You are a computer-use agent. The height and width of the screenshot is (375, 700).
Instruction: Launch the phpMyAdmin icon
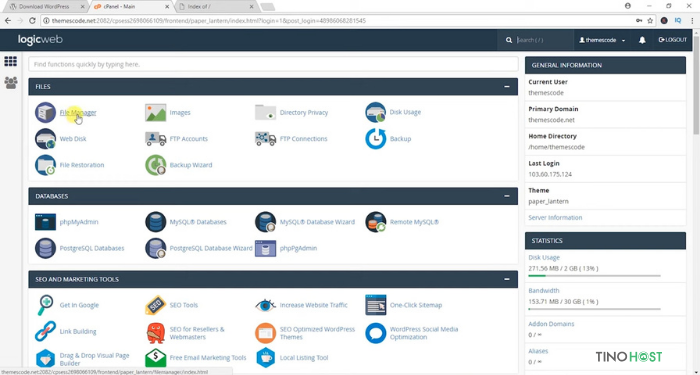click(x=46, y=222)
